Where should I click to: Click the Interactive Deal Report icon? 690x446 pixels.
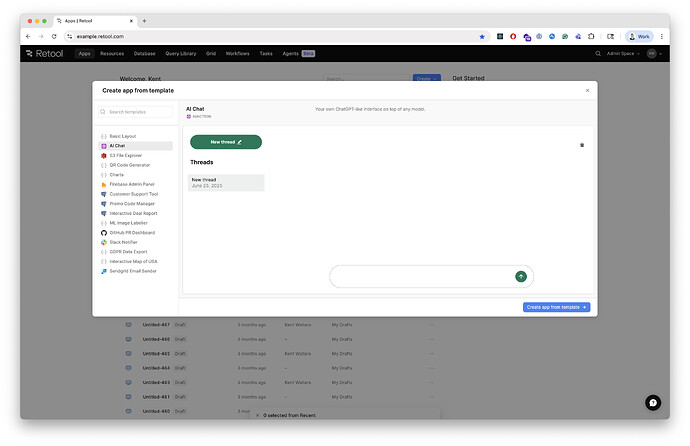click(104, 214)
